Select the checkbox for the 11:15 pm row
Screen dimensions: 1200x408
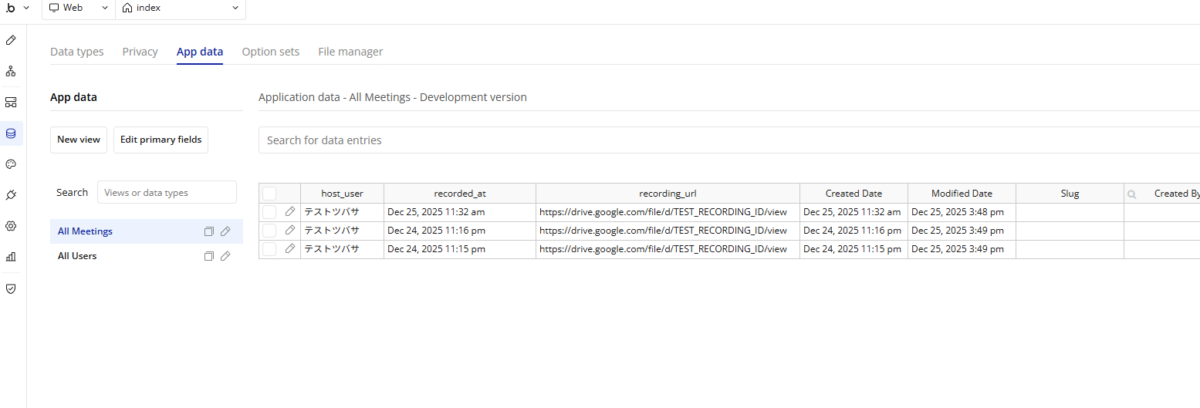pyautogui.click(x=269, y=249)
